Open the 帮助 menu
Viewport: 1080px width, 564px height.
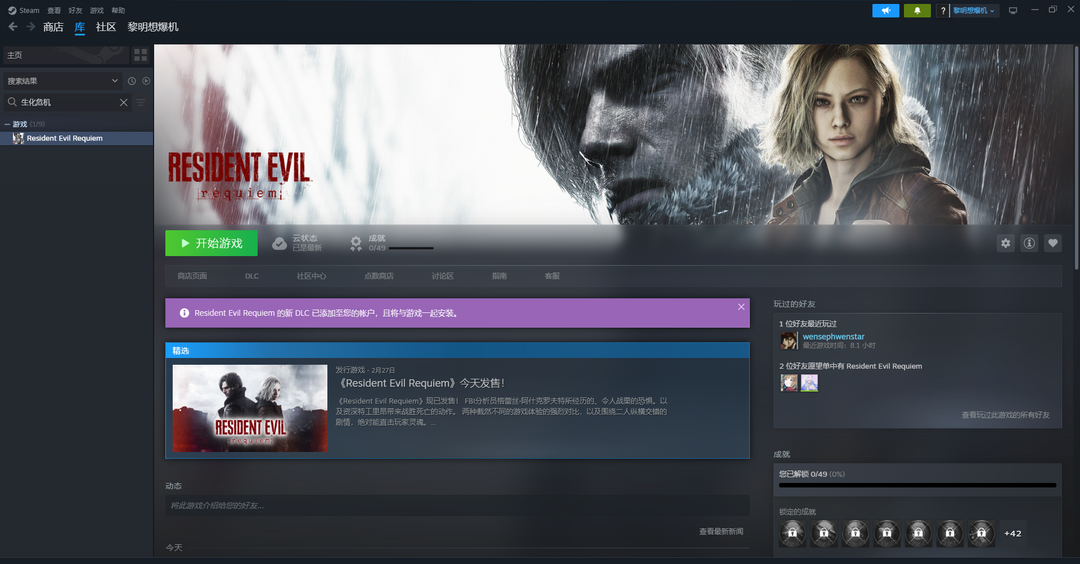coord(118,10)
